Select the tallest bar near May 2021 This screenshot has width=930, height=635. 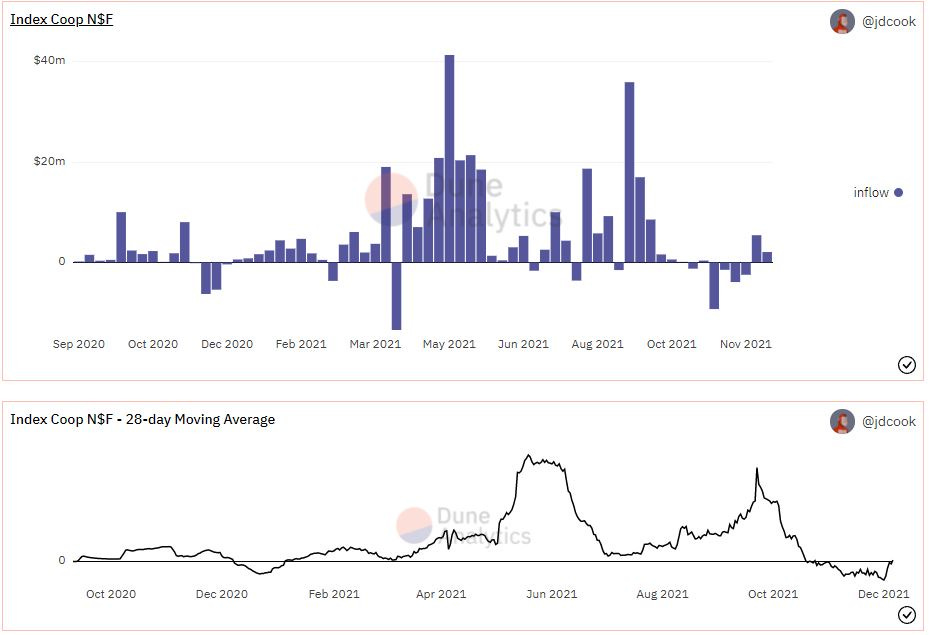click(x=450, y=158)
